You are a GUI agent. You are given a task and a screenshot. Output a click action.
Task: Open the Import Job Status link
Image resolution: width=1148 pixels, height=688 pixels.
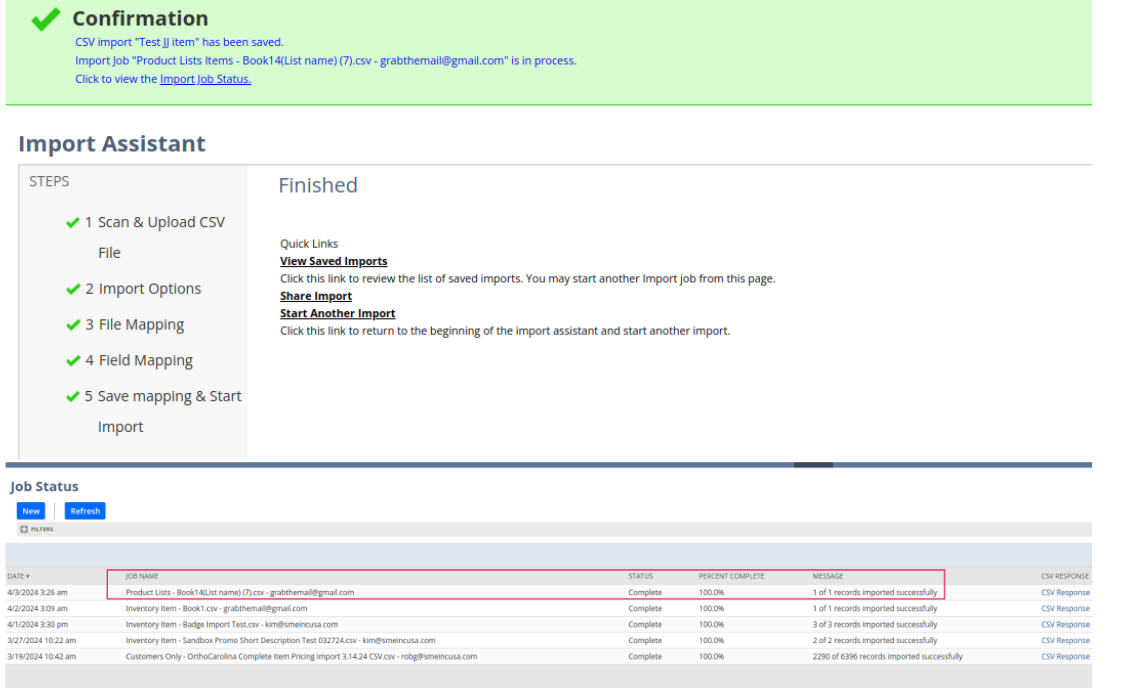(x=205, y=79)
